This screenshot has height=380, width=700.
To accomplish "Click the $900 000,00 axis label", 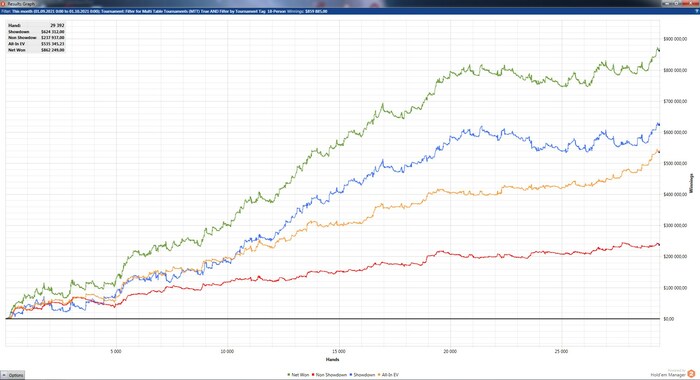I will [675, 39].
